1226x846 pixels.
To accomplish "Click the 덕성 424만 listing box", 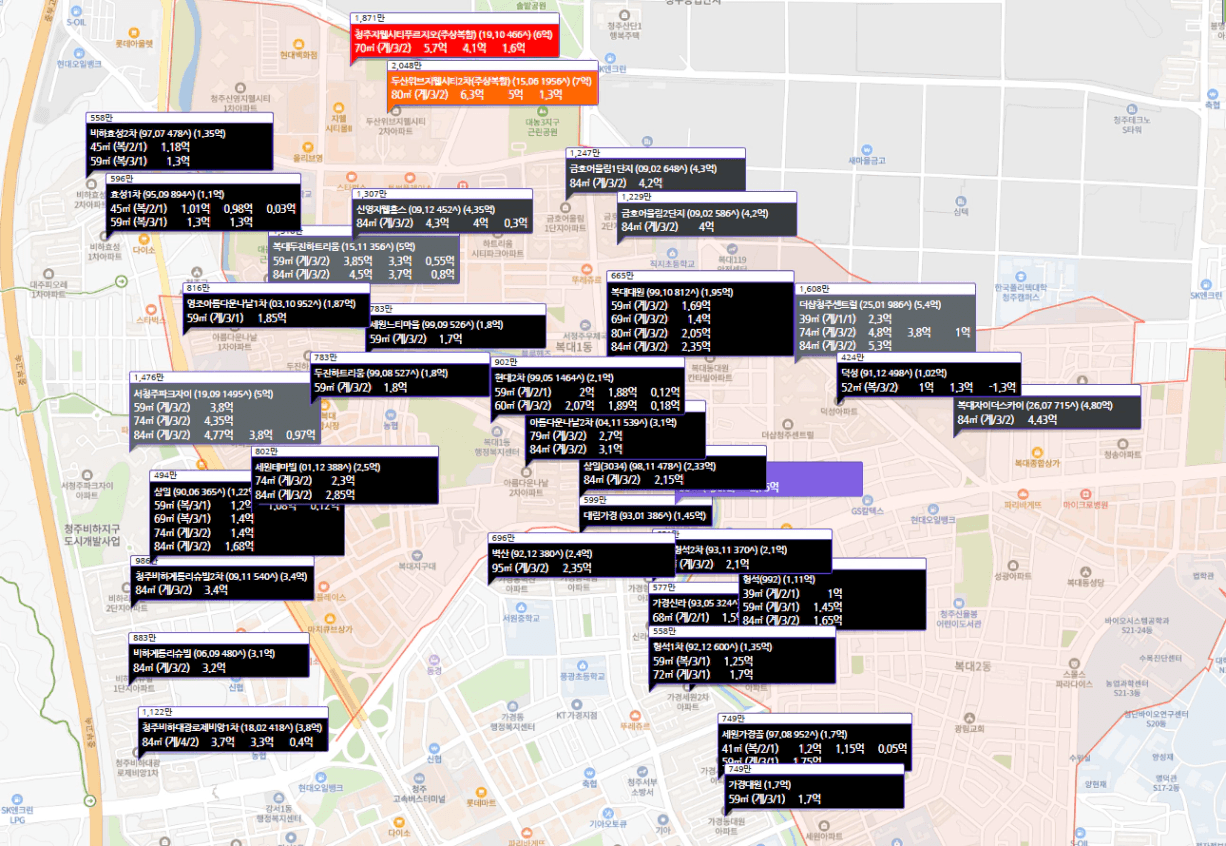I will 929,374.
